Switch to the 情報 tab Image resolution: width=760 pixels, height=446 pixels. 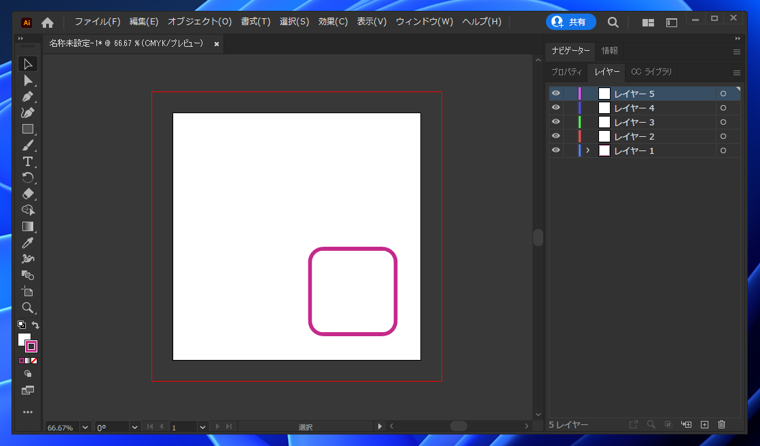(x=610, y=50)
